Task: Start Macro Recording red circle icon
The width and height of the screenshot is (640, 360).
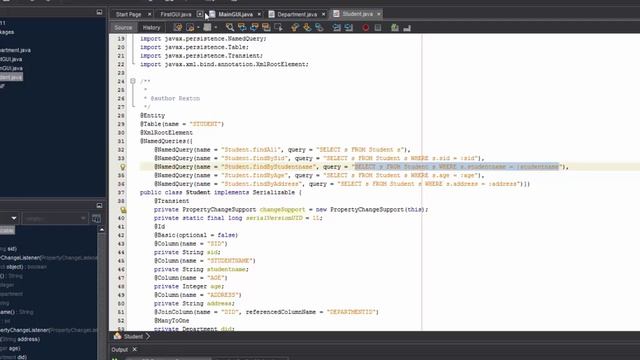Action: point(365,27)
